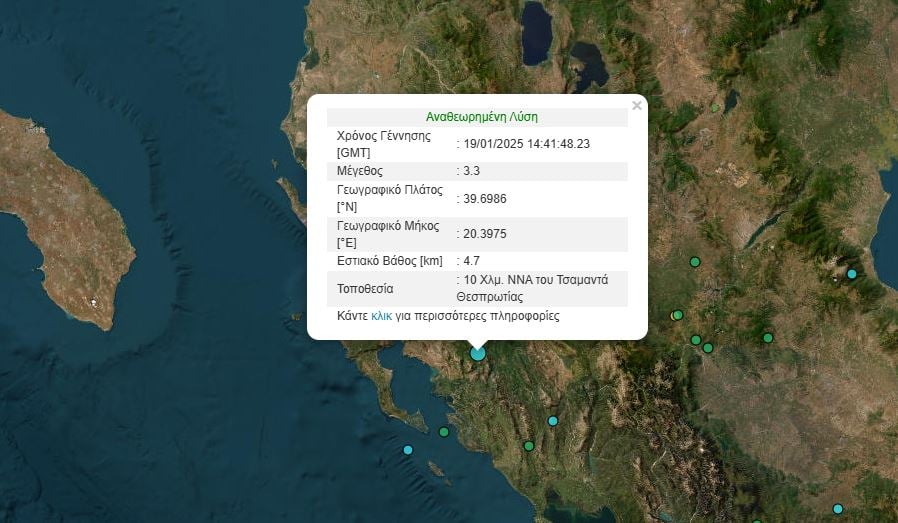898x523 pixels.
Task: Click the magnitude value 3.3
Action: (x=472, y=171)
